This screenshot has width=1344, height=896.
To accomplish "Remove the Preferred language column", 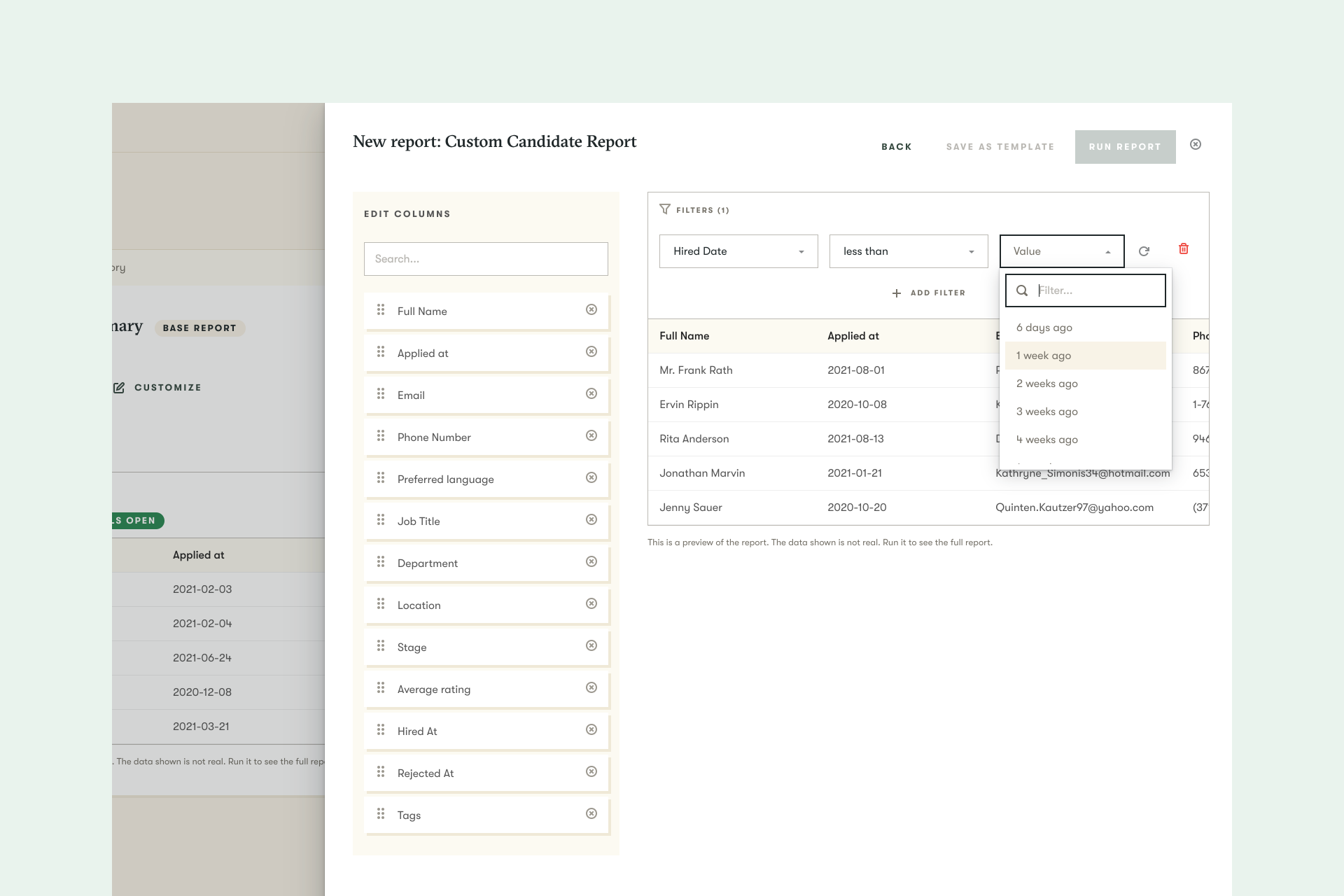I will tap(591, 477).
